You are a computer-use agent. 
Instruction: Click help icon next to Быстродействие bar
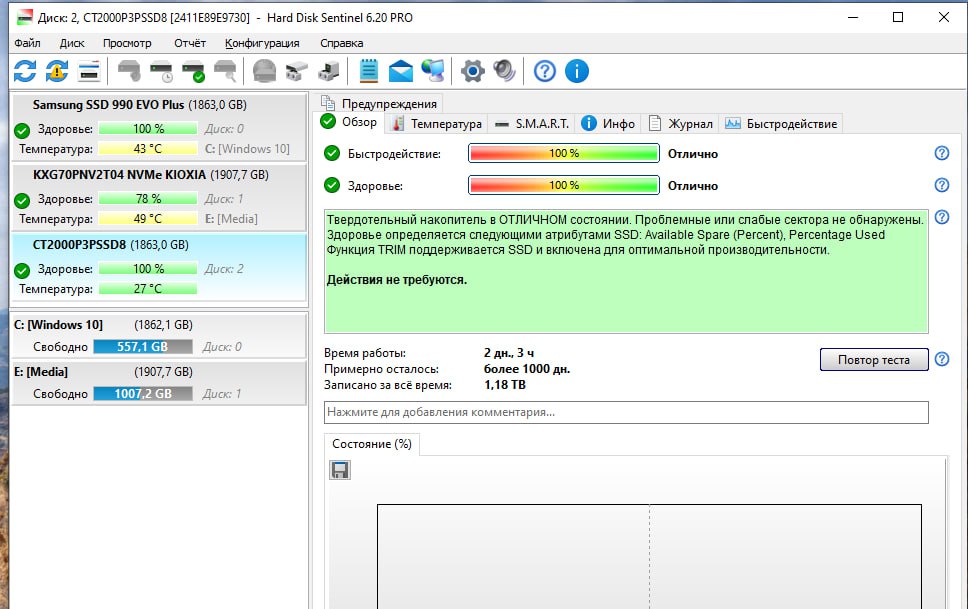click(x=941, y=153)
